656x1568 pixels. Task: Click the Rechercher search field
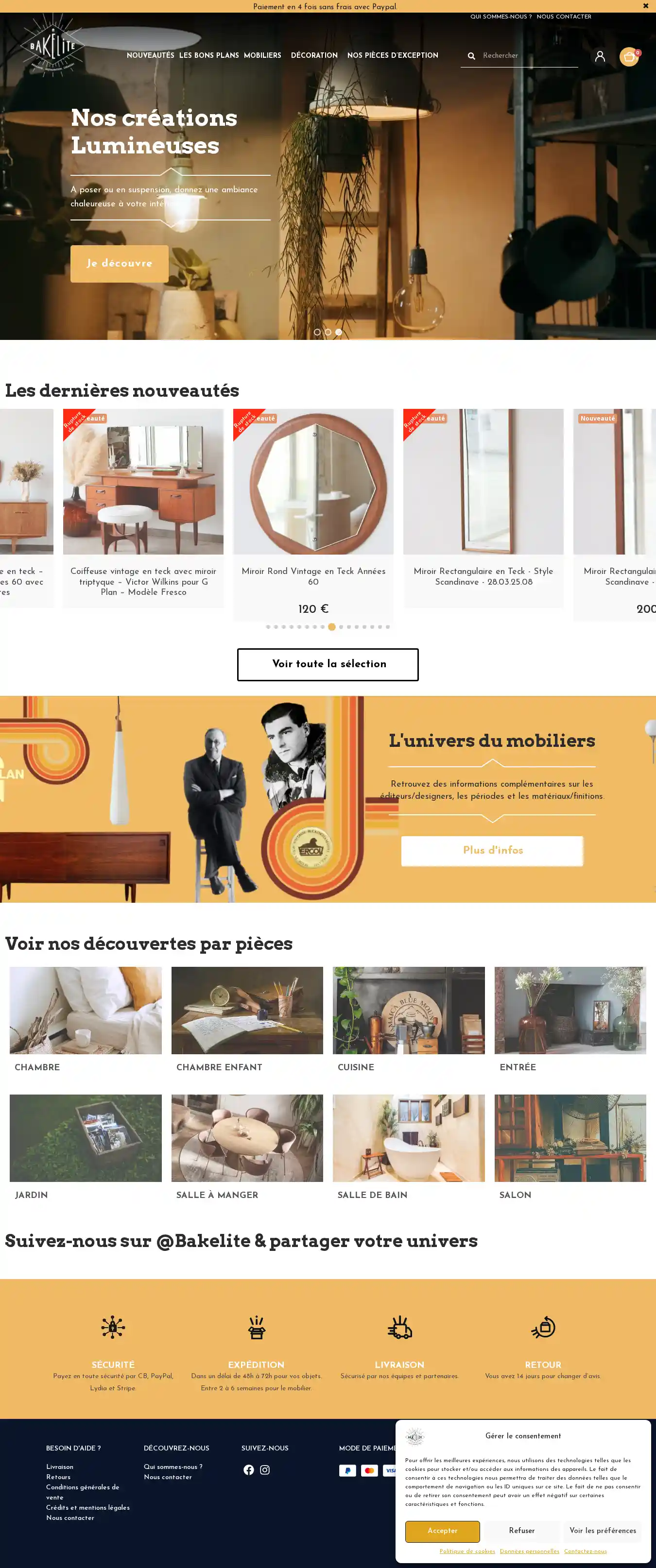528,56
